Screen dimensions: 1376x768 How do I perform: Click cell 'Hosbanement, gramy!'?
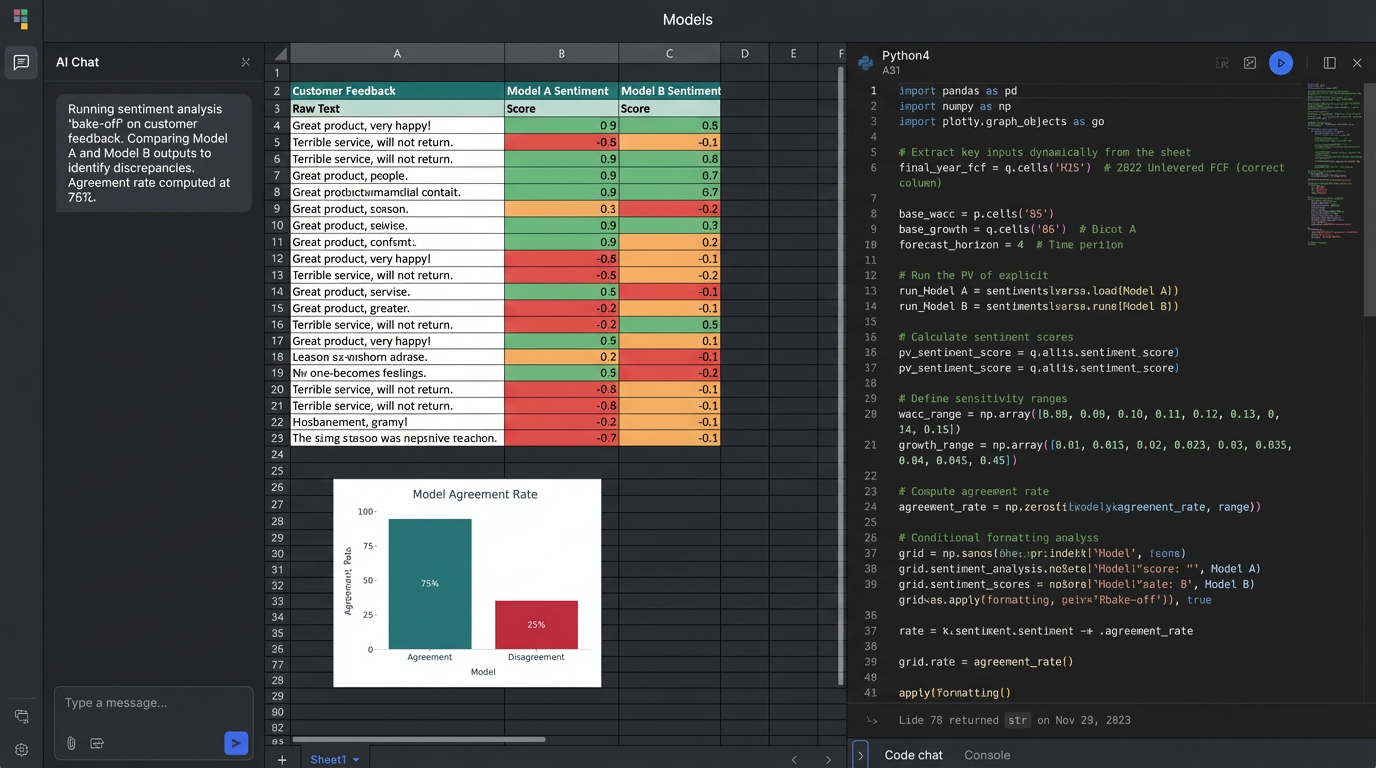397,422
